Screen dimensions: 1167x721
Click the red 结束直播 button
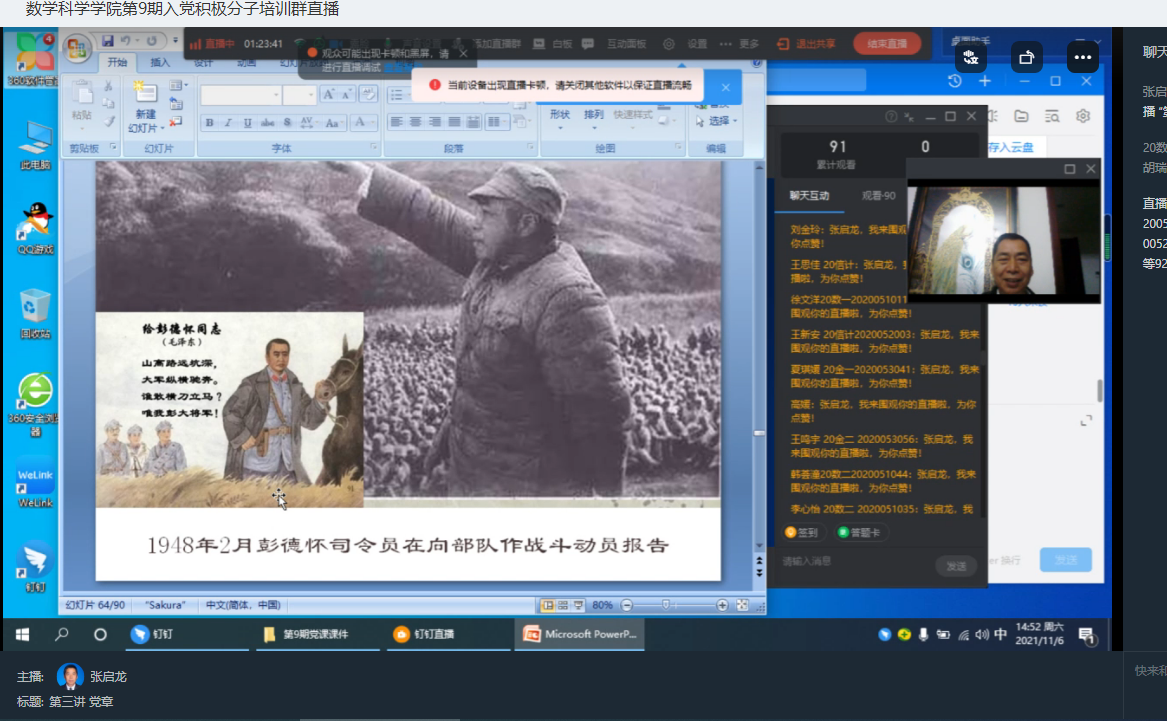pos(887,44)
